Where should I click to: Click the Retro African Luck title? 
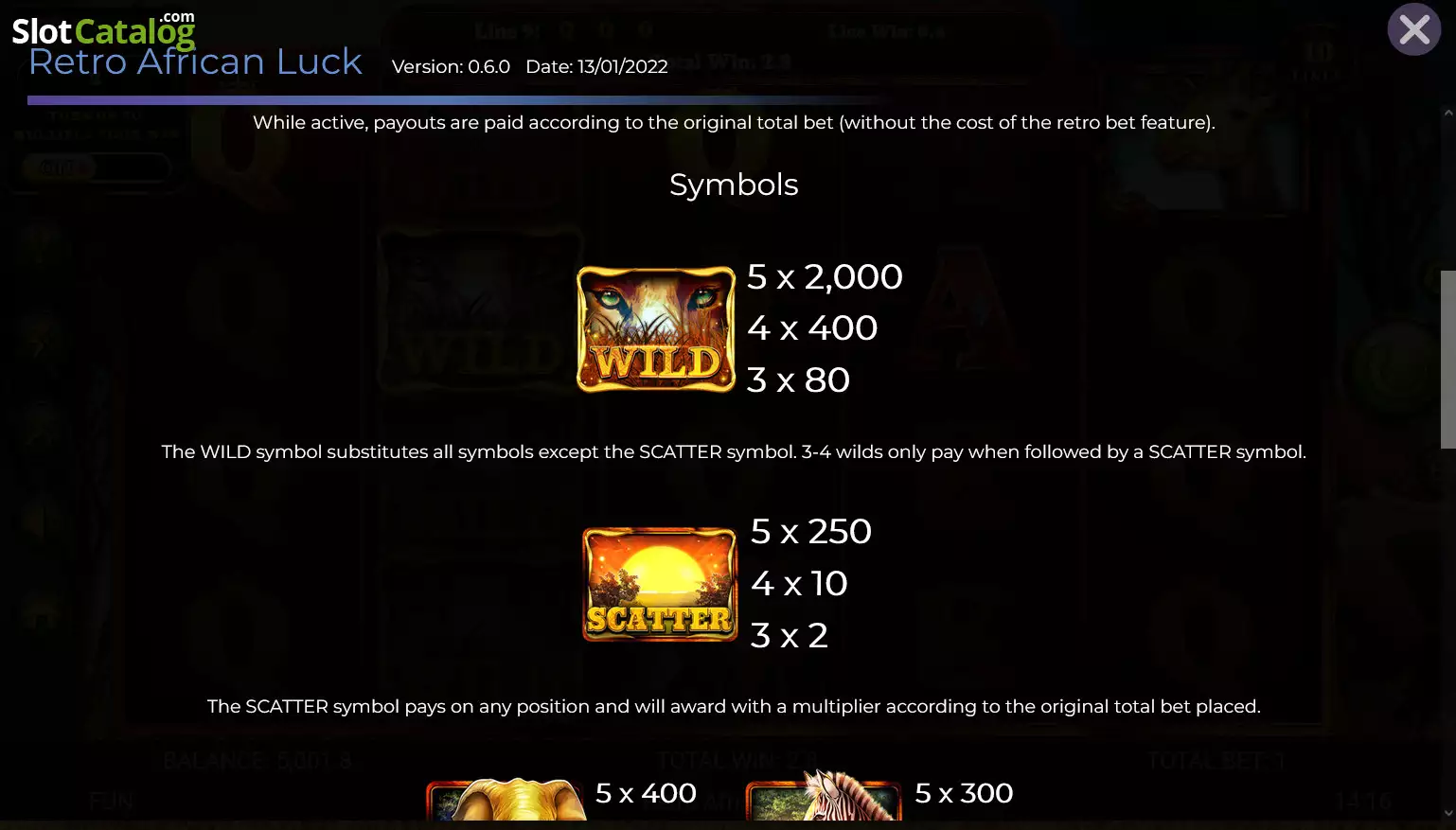195,62
